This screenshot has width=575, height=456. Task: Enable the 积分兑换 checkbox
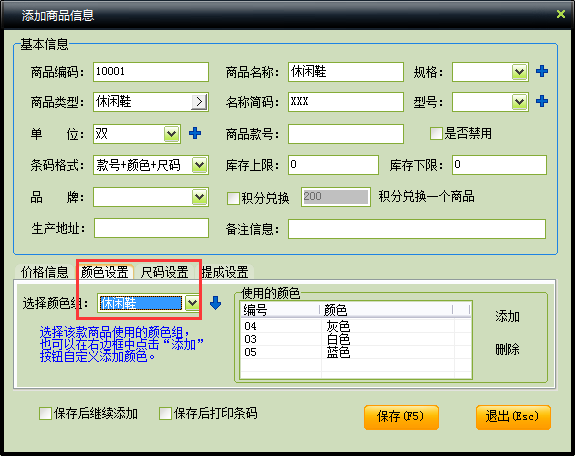tap(233, 198)
